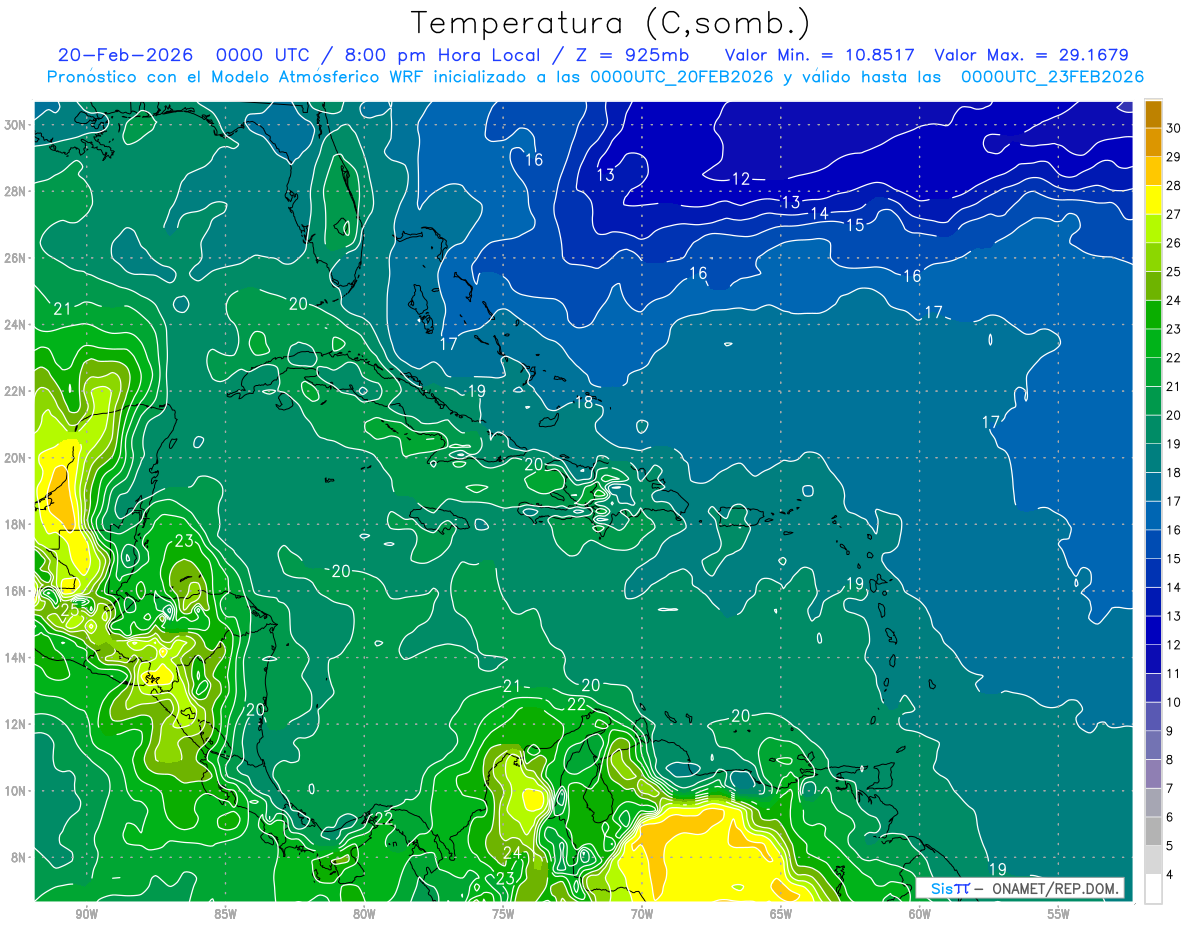Image resolution: width=1200 pixels, height=927 pixels.
Task: Click the "Z = 925mb" pressure level text
Action: (632, 55)
